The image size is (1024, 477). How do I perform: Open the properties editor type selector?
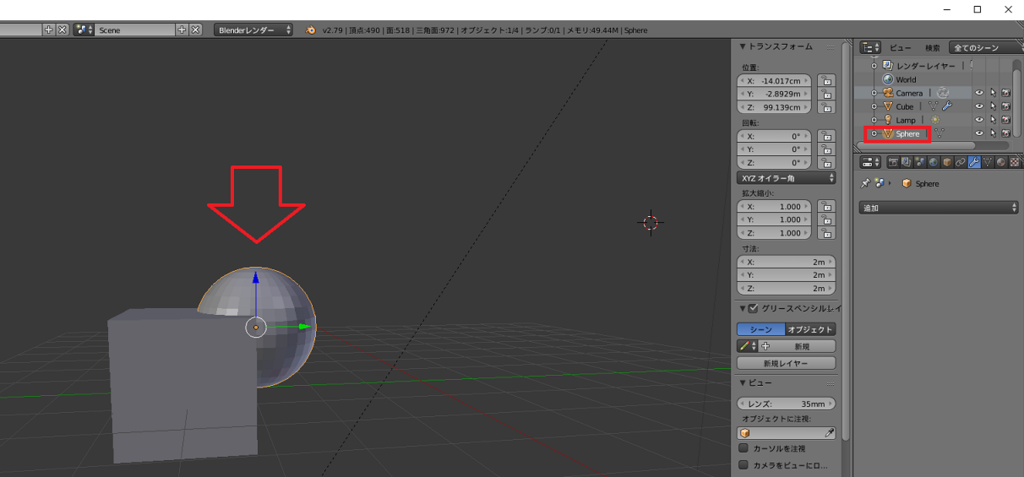click(871, 162)
